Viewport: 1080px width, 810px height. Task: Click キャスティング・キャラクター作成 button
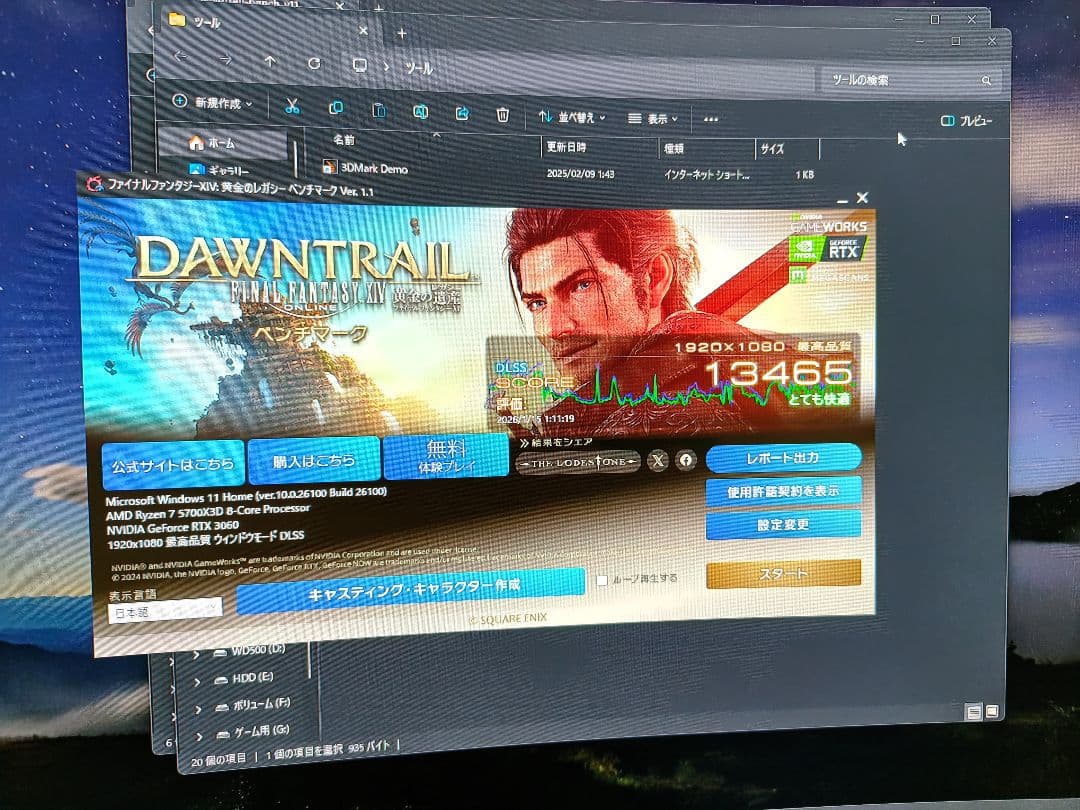[x=411, y=590]
